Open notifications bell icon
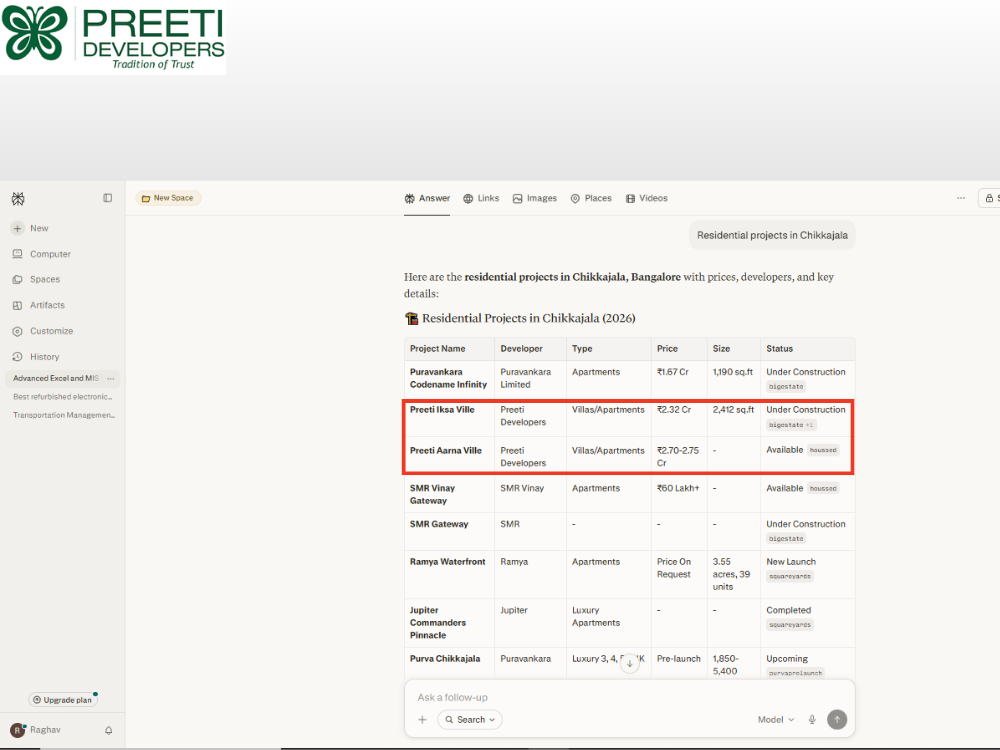1000x750 pixels. [x=108, y=730]
